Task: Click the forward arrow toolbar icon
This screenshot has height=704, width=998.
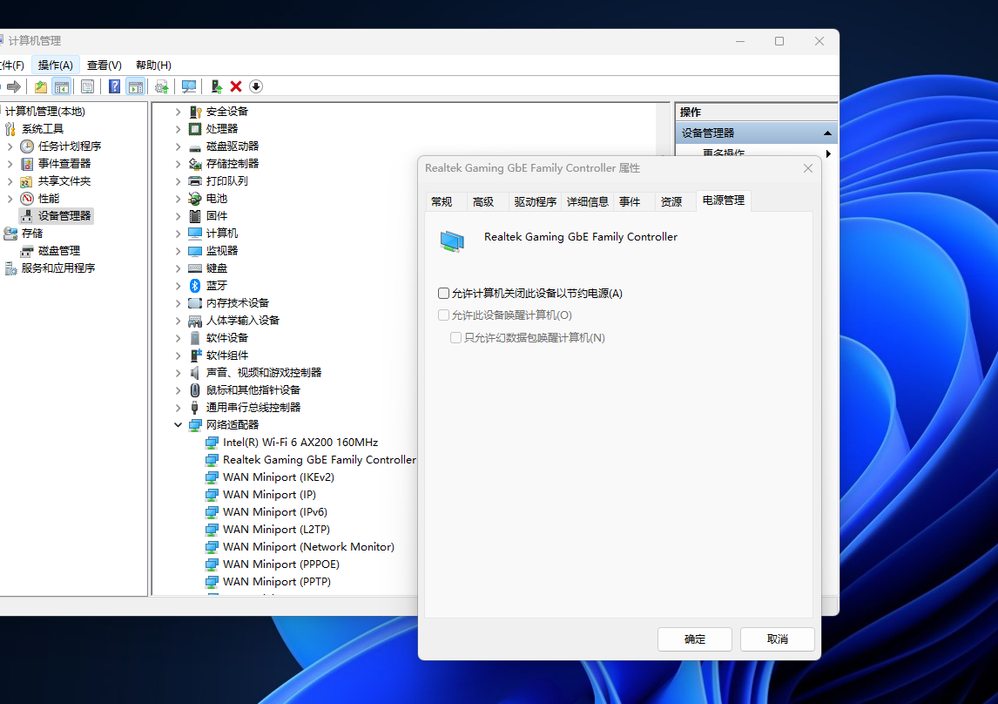Action: click(x=14, y=87)
